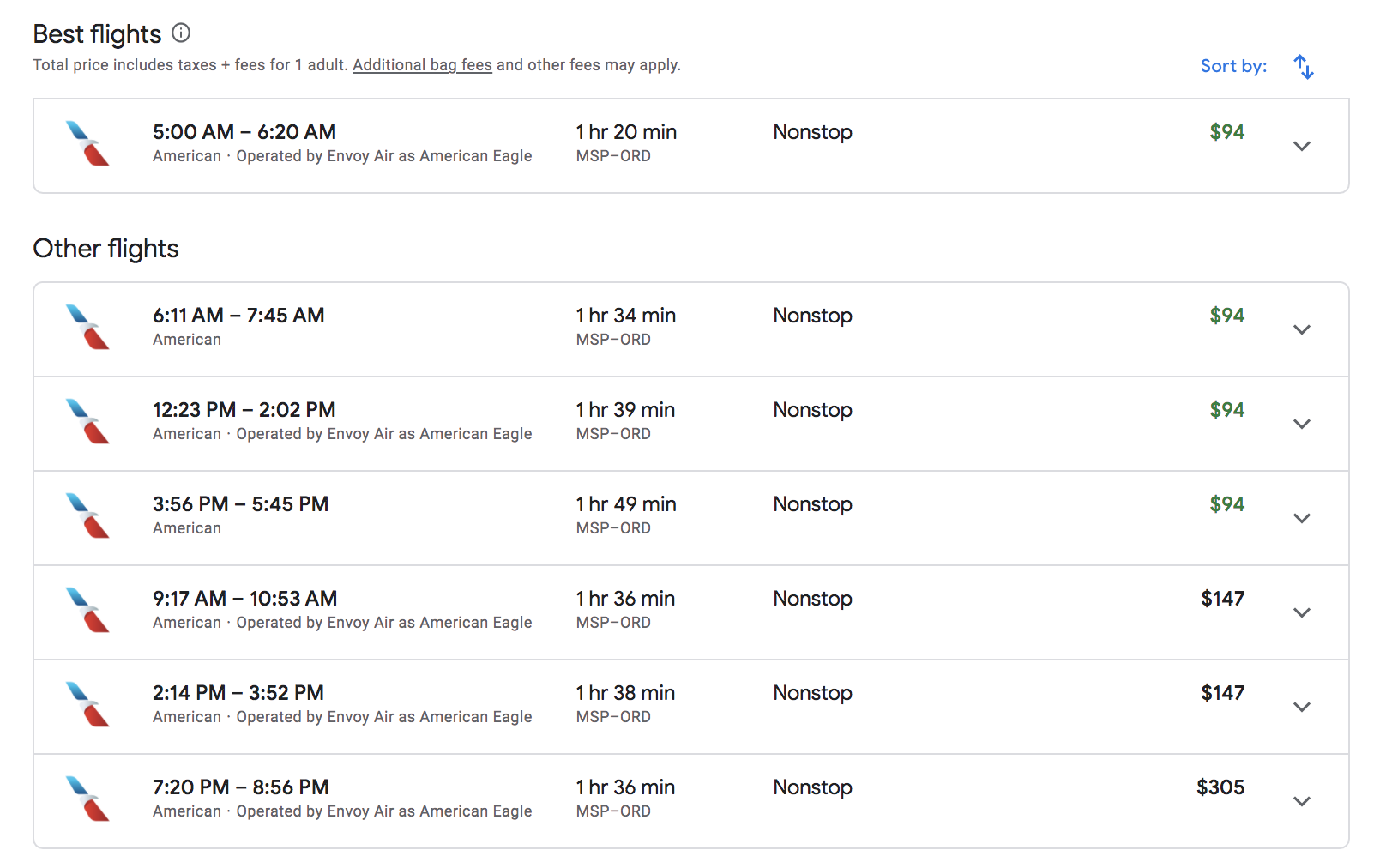Image resolution: width=1386 pixels, height=868 pixels.
Task: Select the airline logo beside the 12:23 PM flight
Action: [86, 422]
